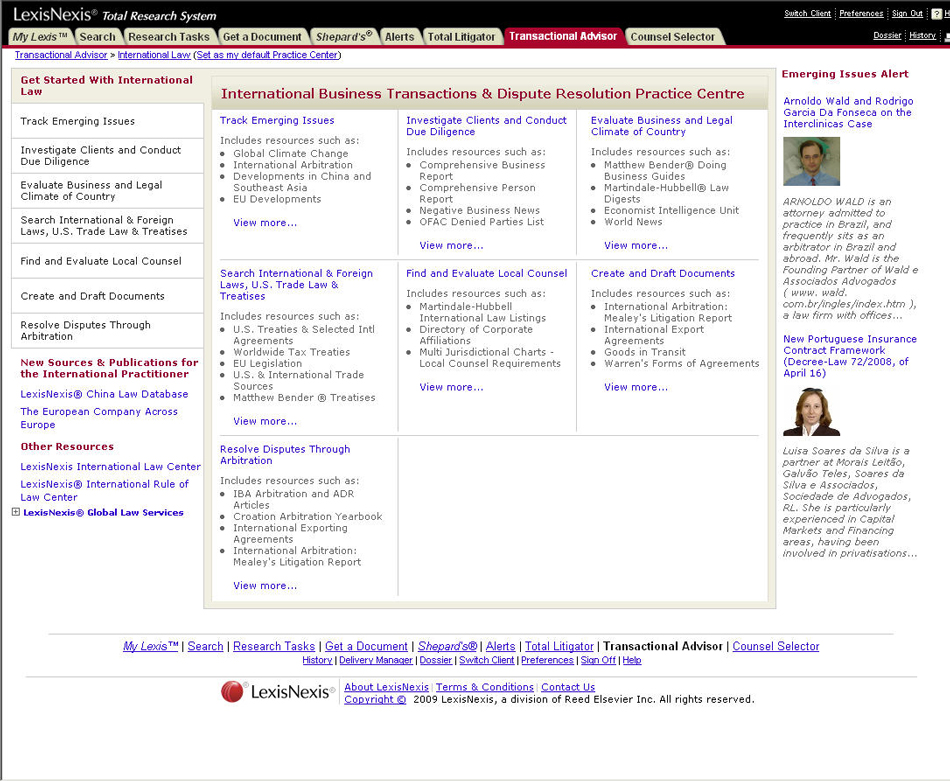The image size is (950, 781).
Task: View more under Investigate Clients section
Action: (451, 245)
